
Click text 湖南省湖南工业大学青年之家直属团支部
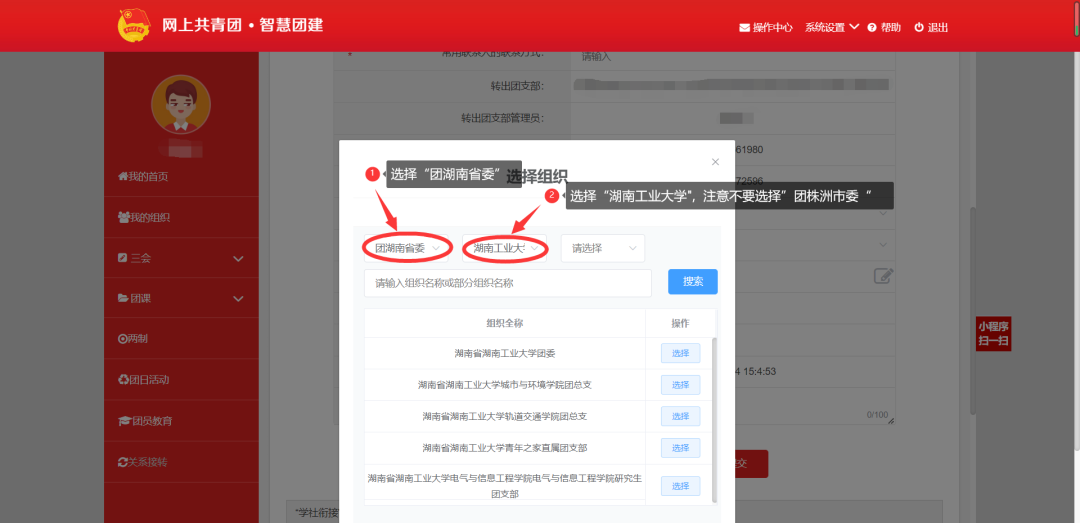point(504,448)
